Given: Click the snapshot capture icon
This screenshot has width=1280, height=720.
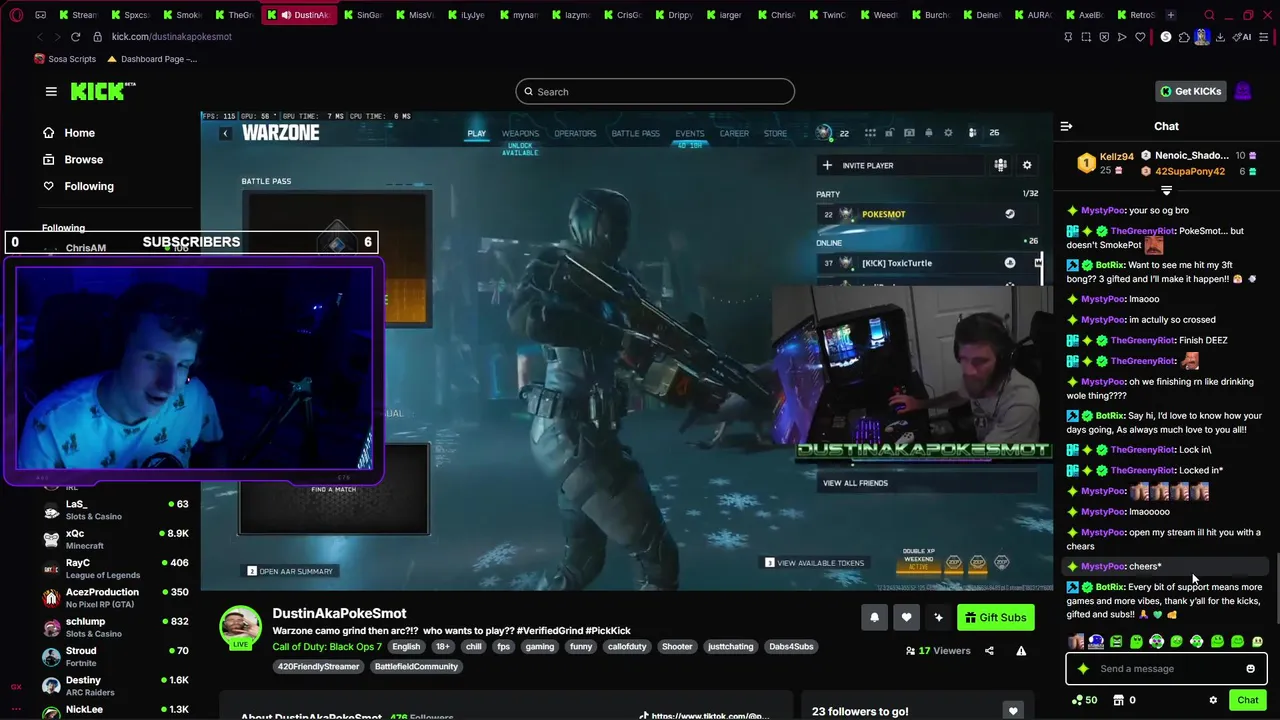Looking at the screenshot, I should [x=1086, y=37].
